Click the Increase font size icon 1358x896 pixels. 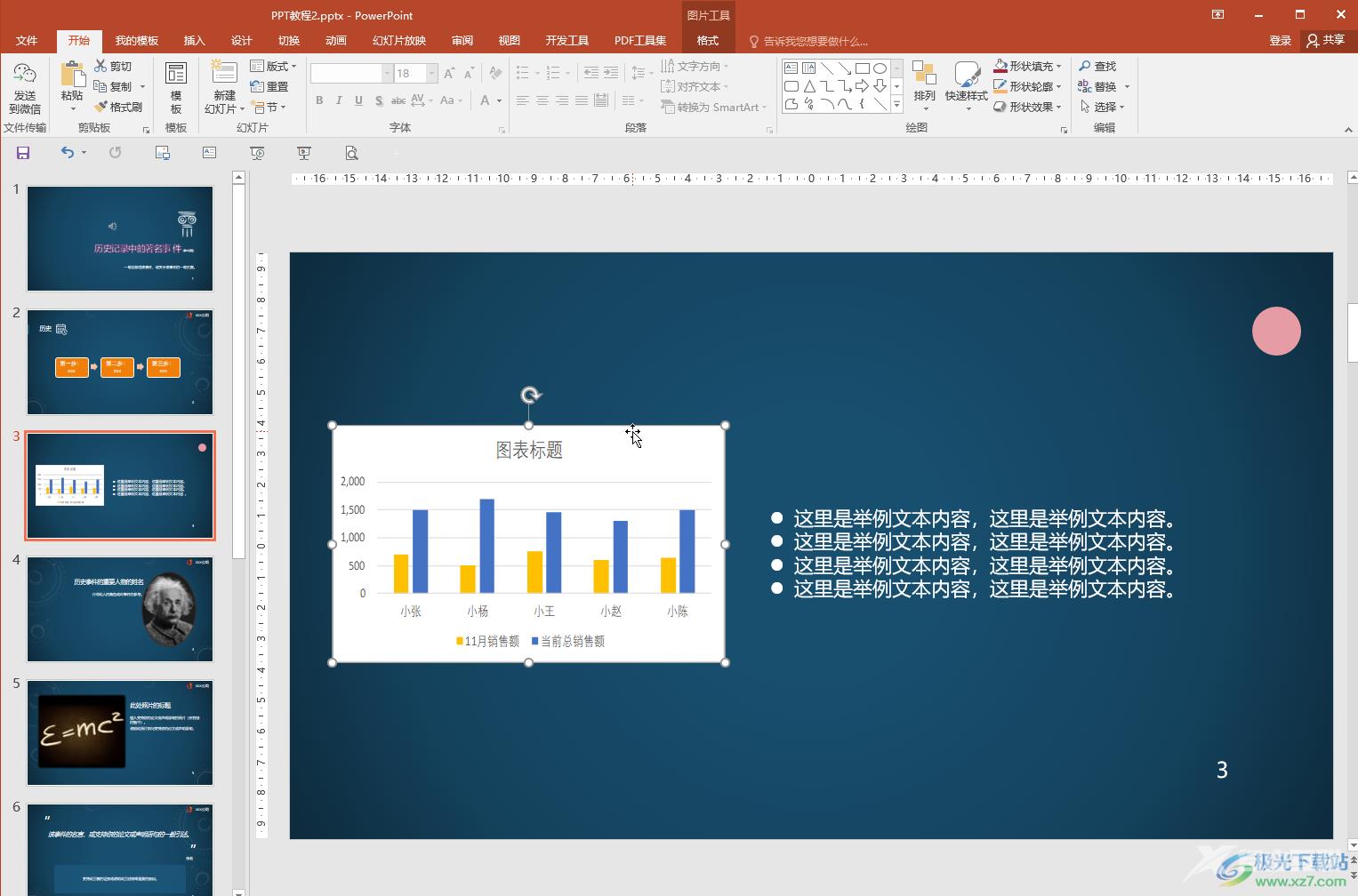coord(449,74)
